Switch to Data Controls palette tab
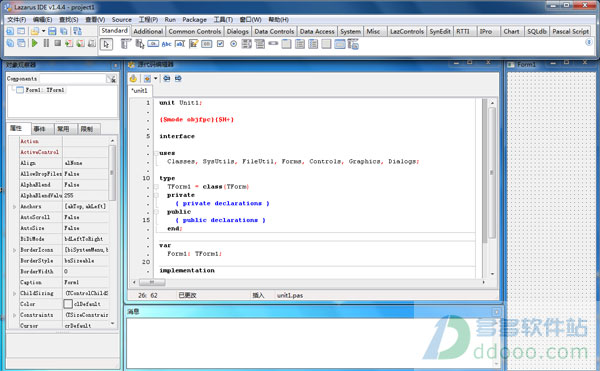 click(274, 31)
